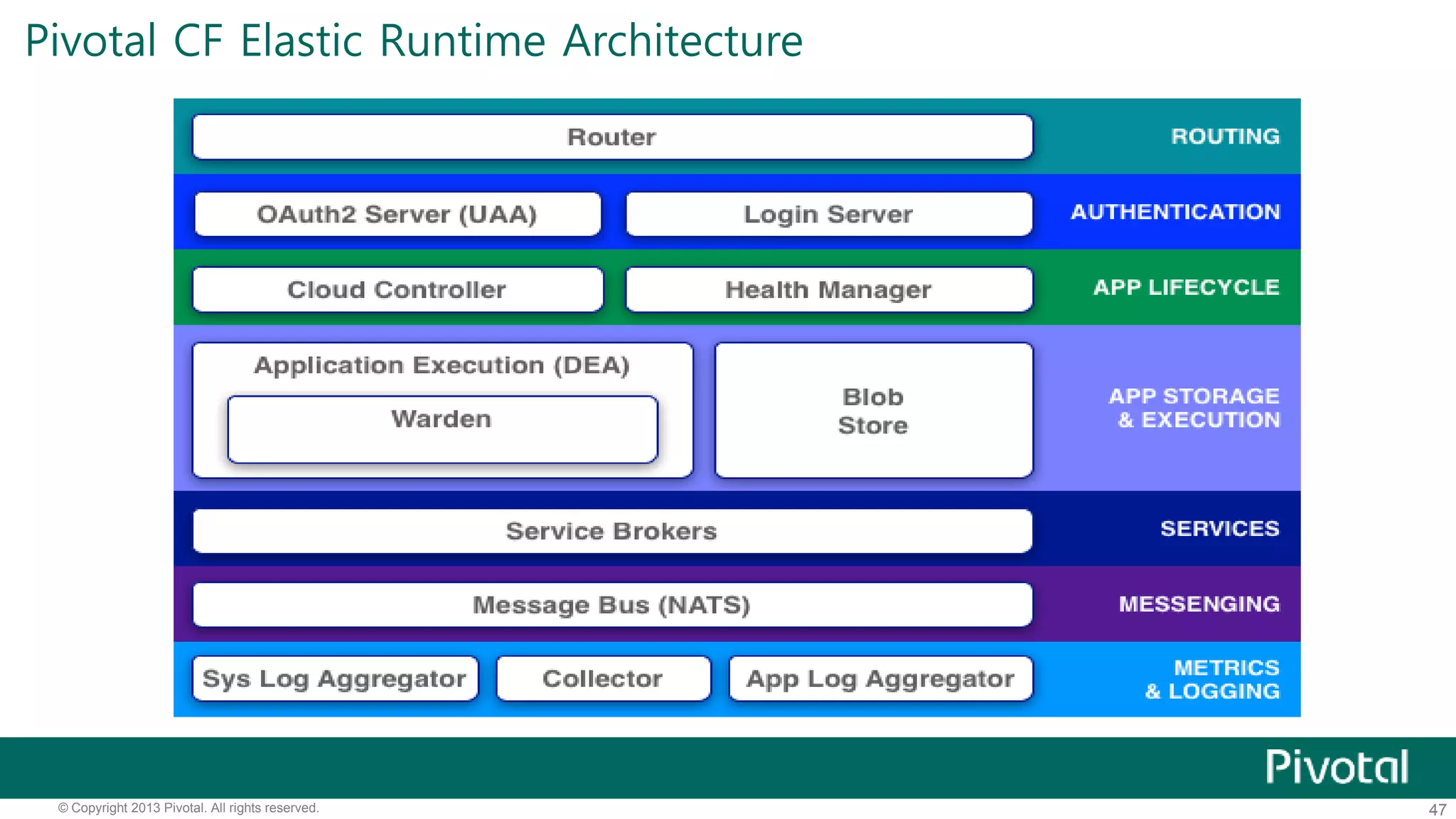Click the Login Server box

(x=828, y=214)
